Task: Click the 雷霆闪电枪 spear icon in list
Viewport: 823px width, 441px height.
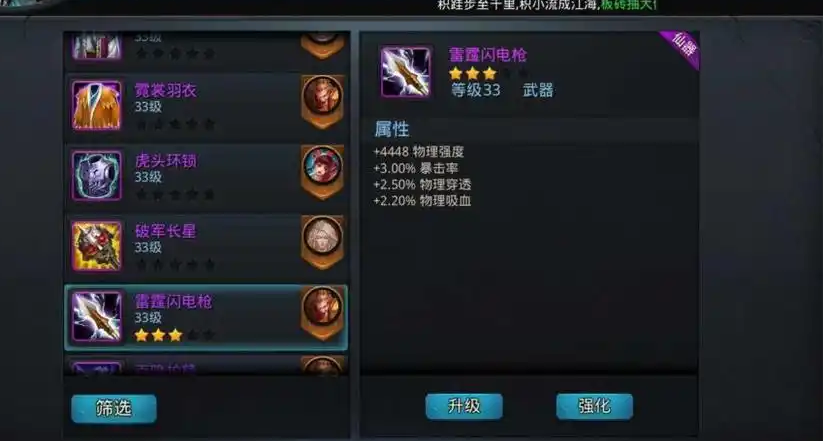Action: [97, 317]
